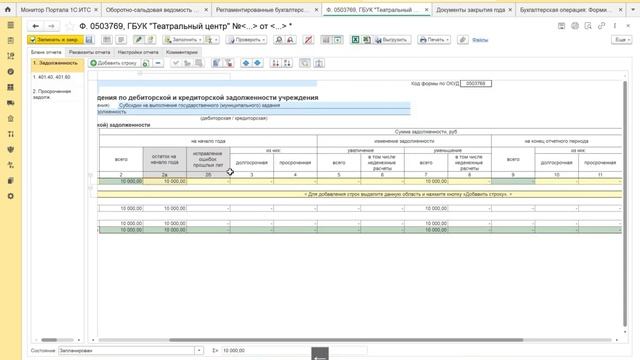Click the horizontal scrollbar beneath the report sheet
Viewport: 640px width, 360px height.
(x=346, y=340)
